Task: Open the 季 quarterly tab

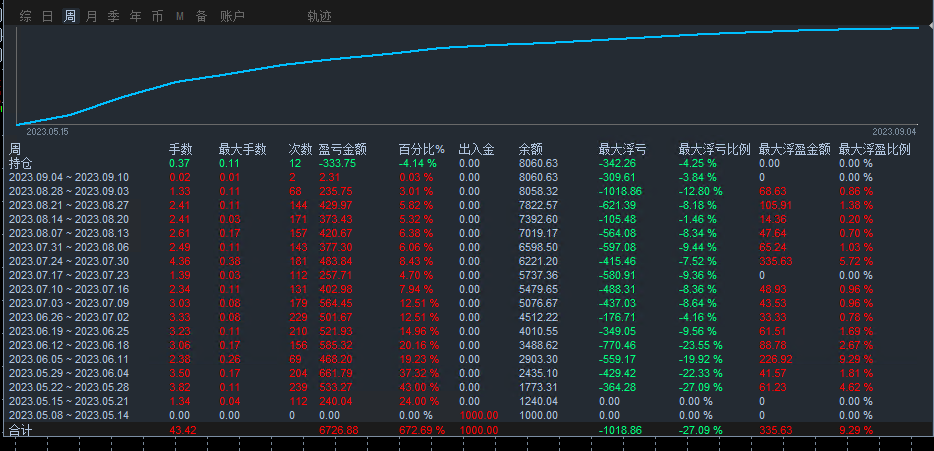Action: tap(114, 17)
